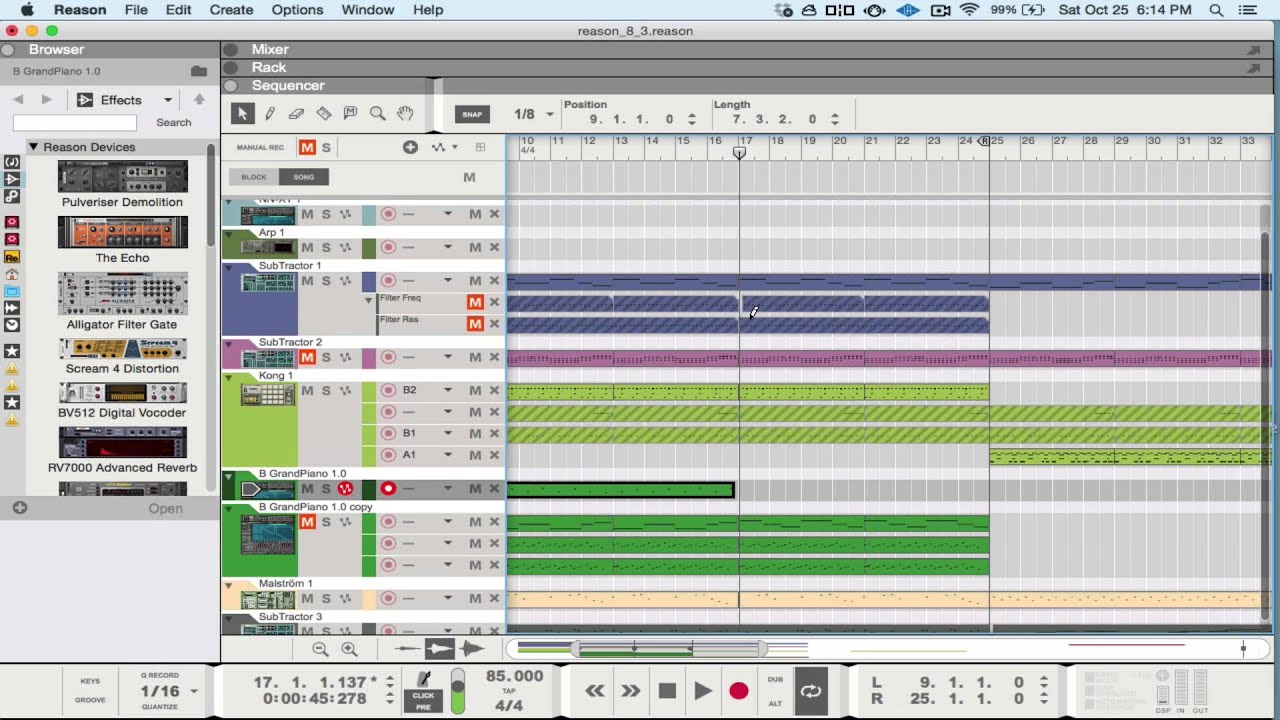Delete the Kong B2 lane
The height and width of the screenshot is (720, 1280).
494,390
